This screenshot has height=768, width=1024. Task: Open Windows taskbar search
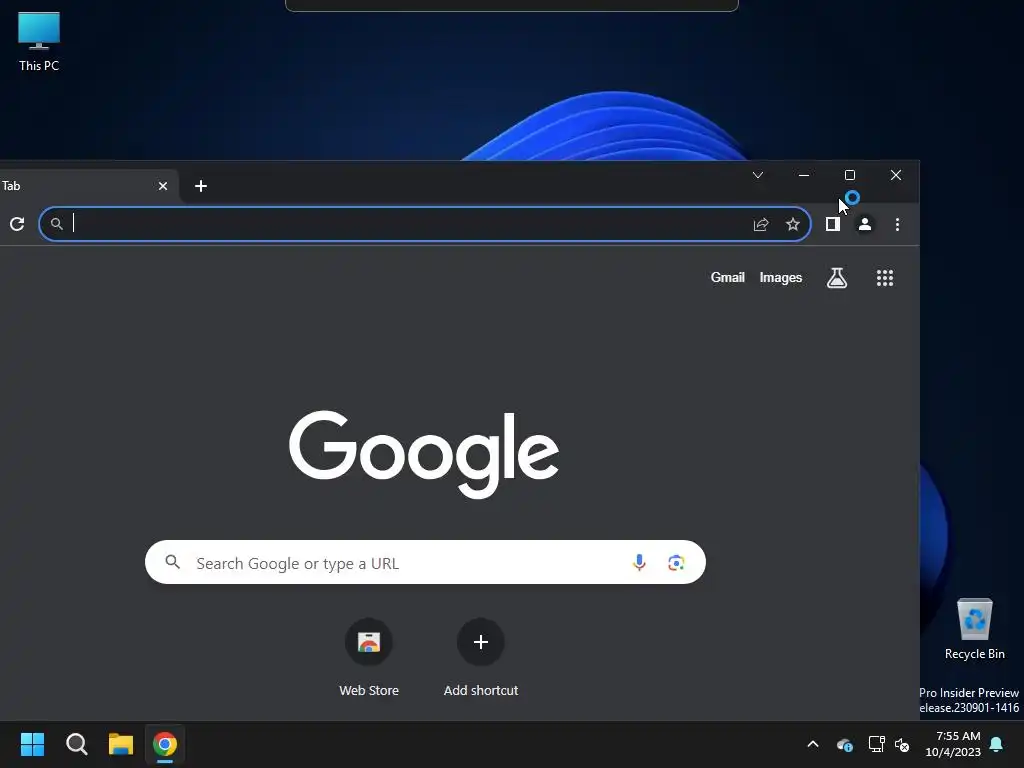tap(76, 744)
